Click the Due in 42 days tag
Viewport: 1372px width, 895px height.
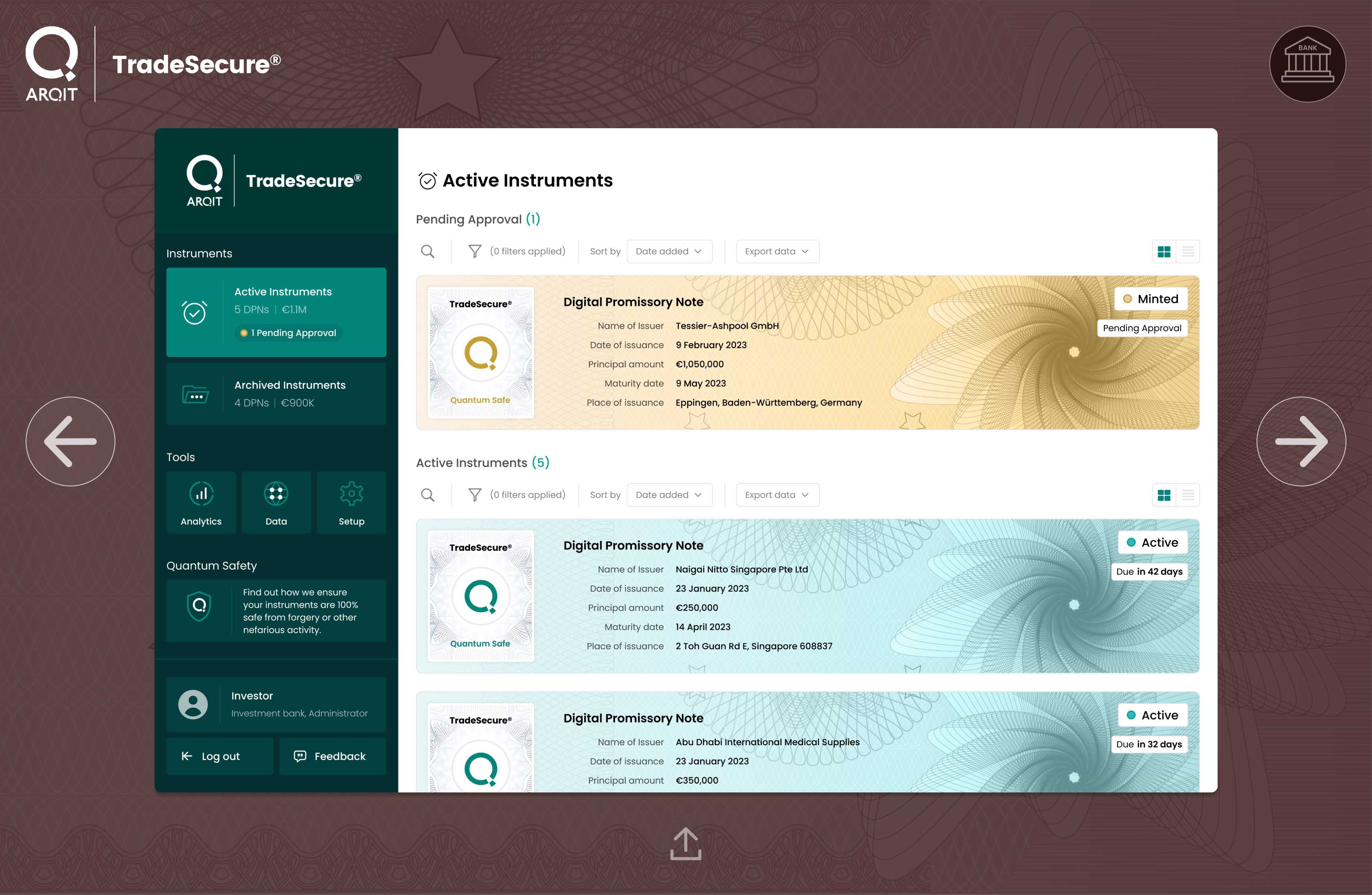[x=1149, y=572]
